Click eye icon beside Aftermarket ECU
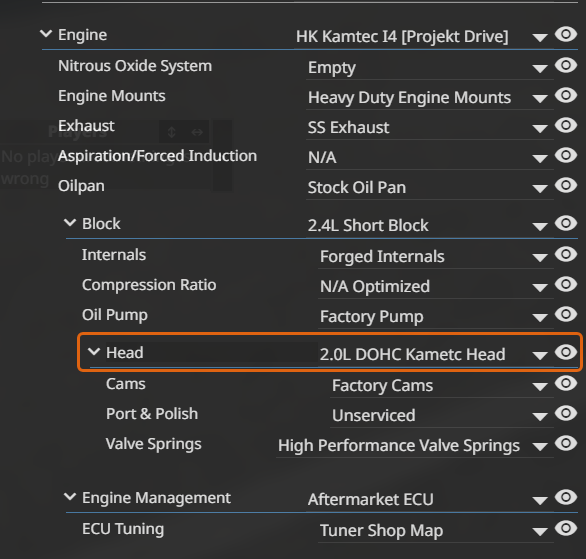The image size is (586, 559). pos(566,497)
